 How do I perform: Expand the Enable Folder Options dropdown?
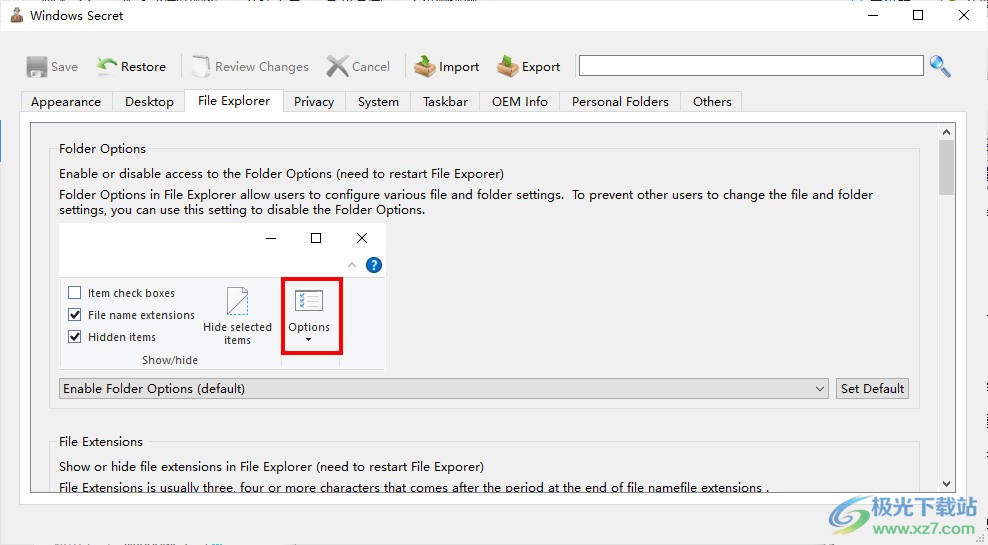tap(820, 389)
